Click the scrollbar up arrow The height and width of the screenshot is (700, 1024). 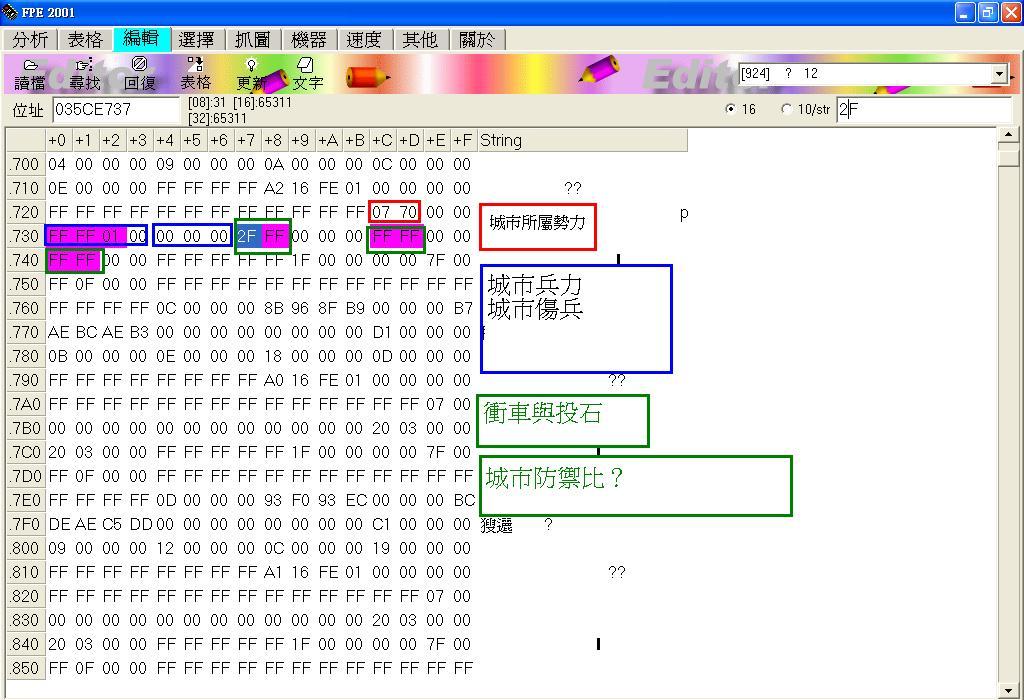click(1008, 135)
